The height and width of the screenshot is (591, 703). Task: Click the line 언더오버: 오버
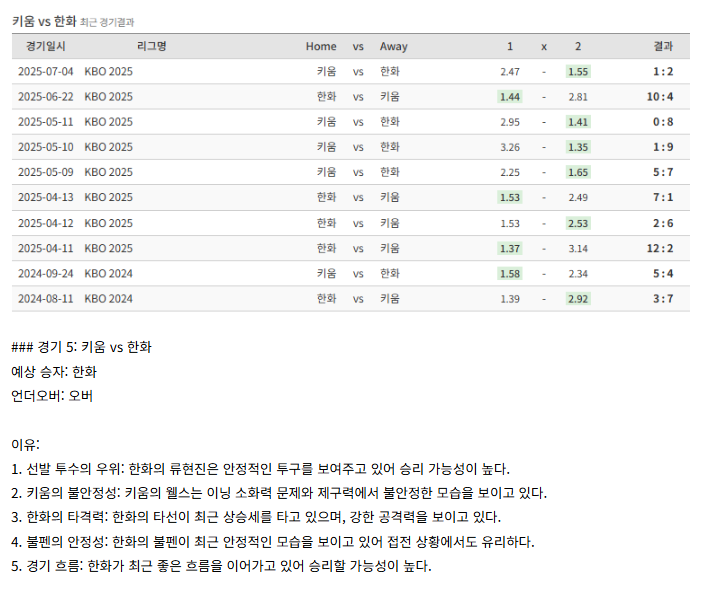[52, 396]
